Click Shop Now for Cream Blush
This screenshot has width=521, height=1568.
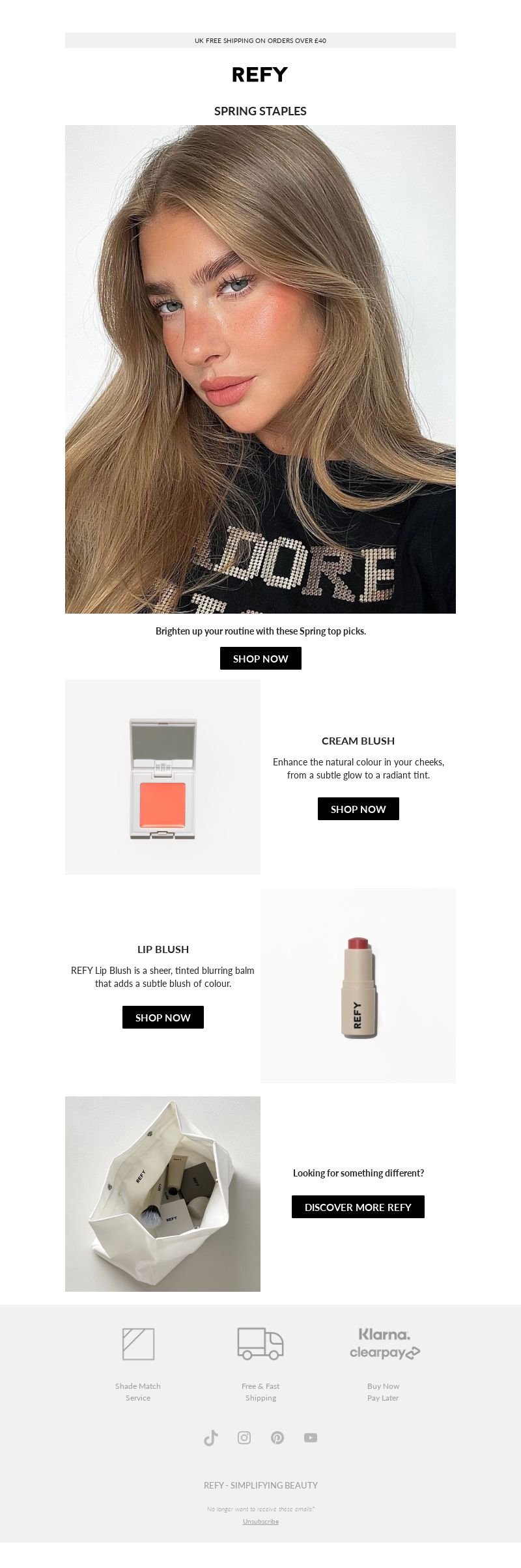tap(358, 809)
